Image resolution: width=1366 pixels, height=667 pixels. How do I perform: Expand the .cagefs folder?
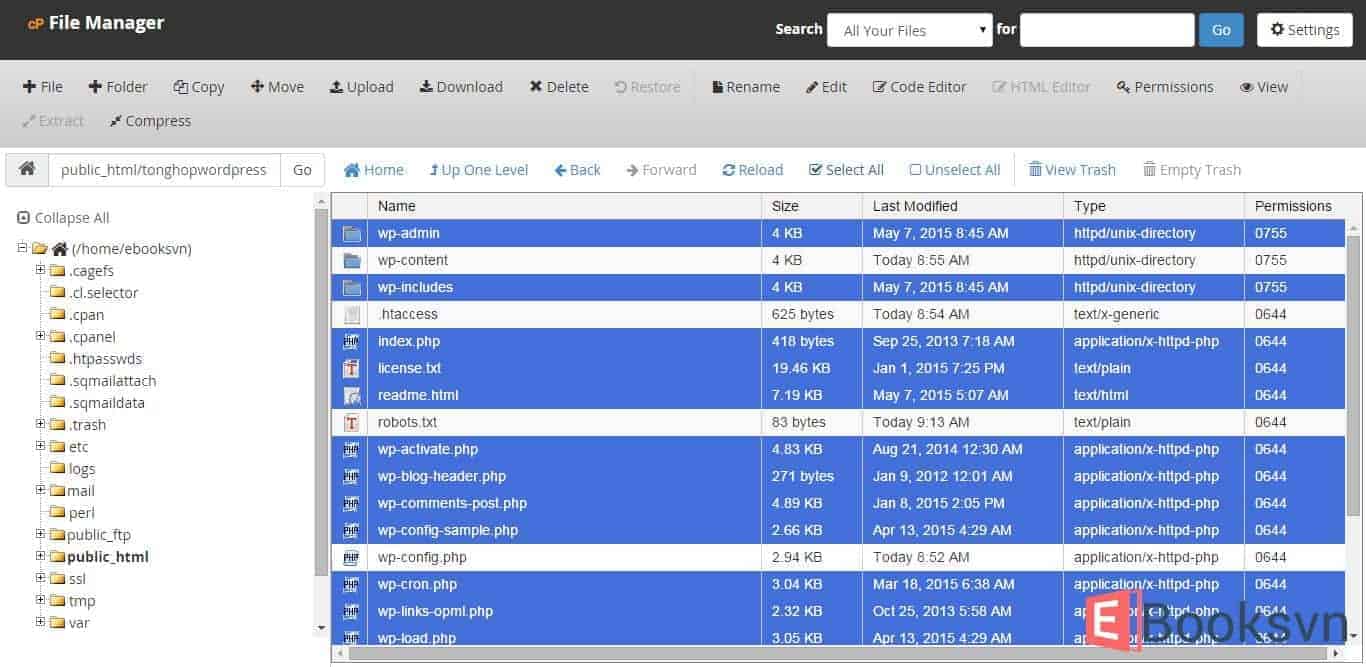(x=40, y=270)
